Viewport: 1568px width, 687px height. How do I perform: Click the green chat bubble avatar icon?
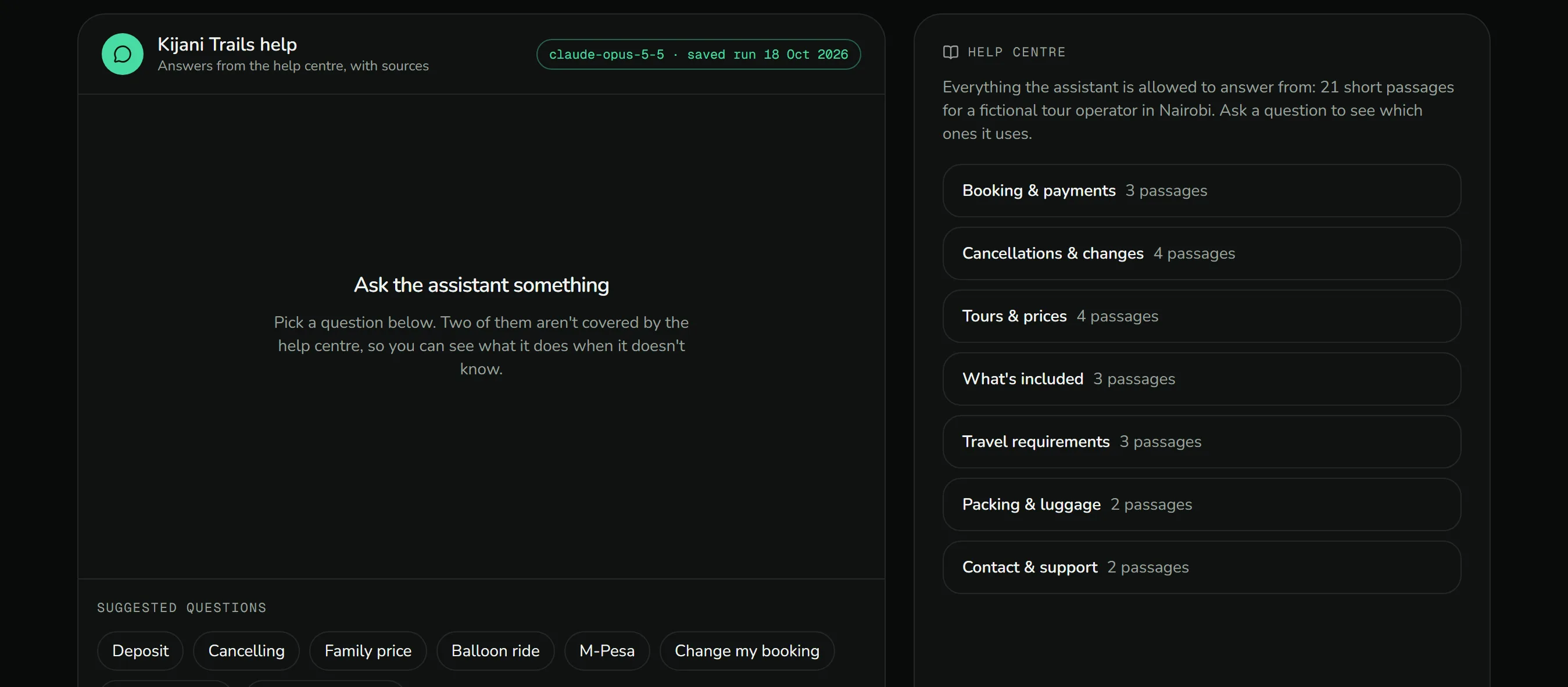coord(123,54)
